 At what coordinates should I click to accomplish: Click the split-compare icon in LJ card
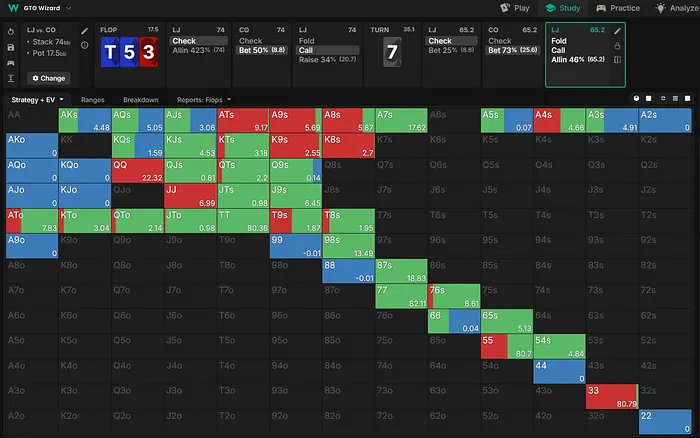coord(618,60)
